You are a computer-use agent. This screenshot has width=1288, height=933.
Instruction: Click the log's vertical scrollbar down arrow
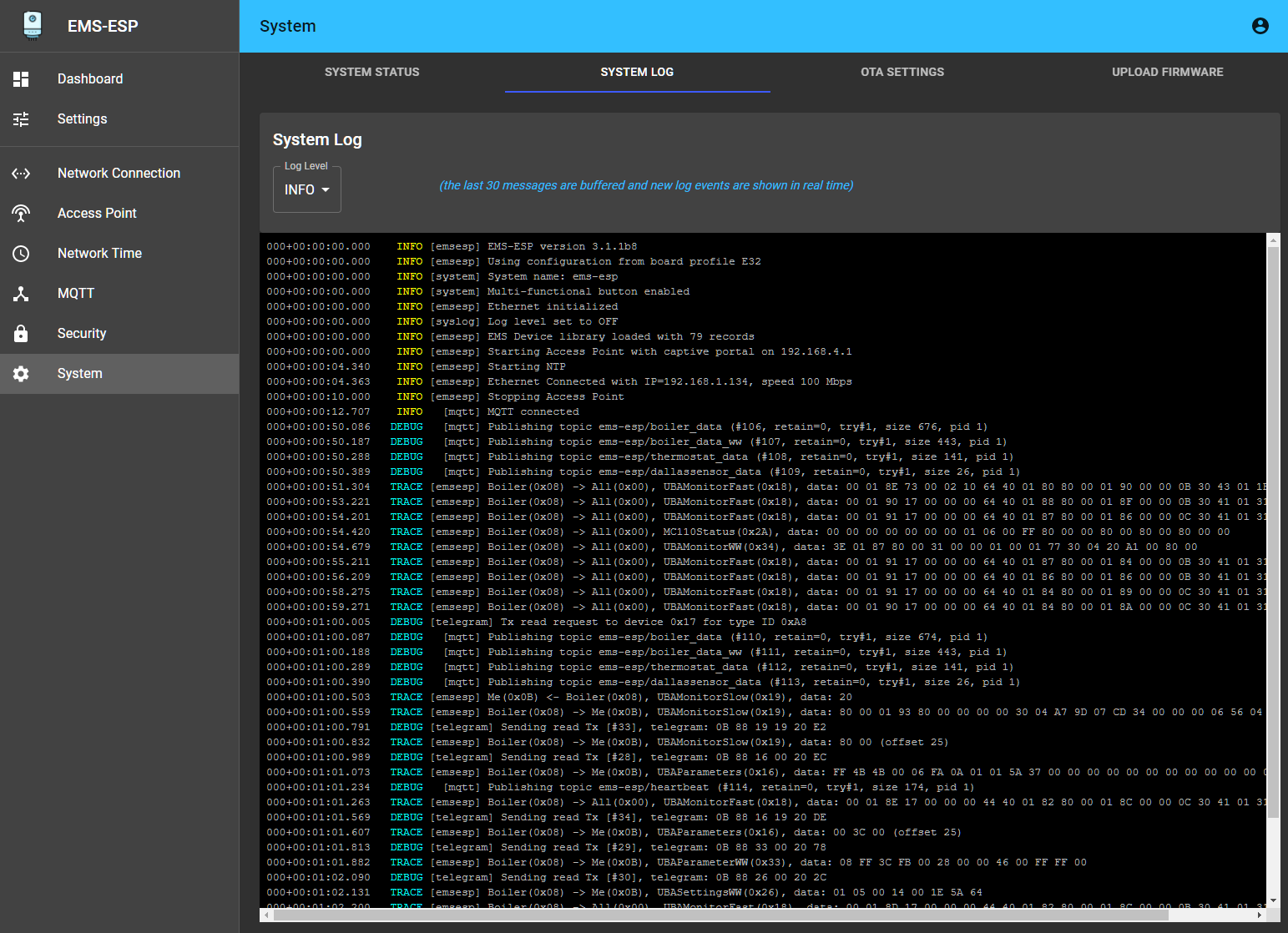[x=1273, y=901]
